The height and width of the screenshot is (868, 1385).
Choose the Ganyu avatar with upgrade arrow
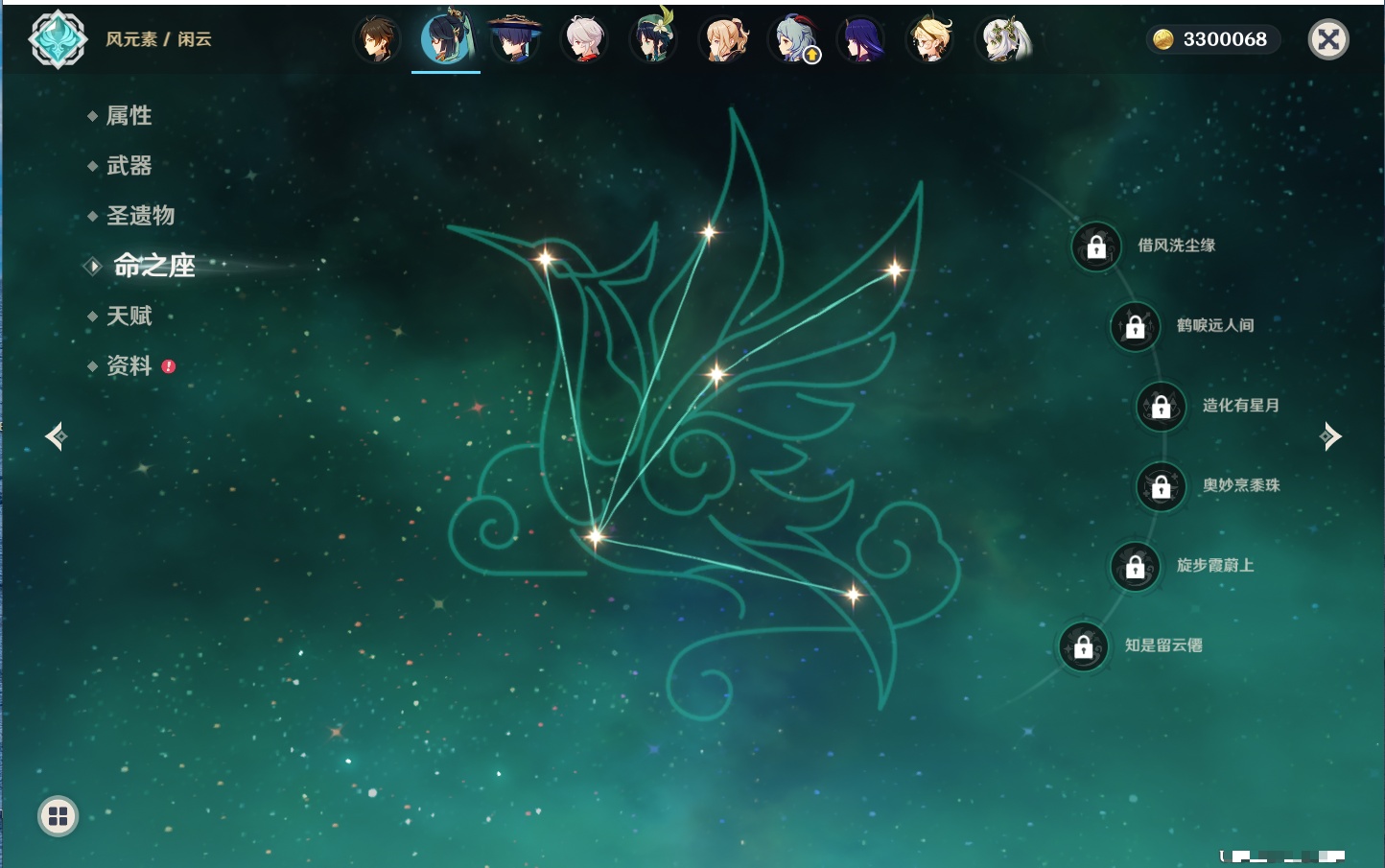tap(794, 39)
